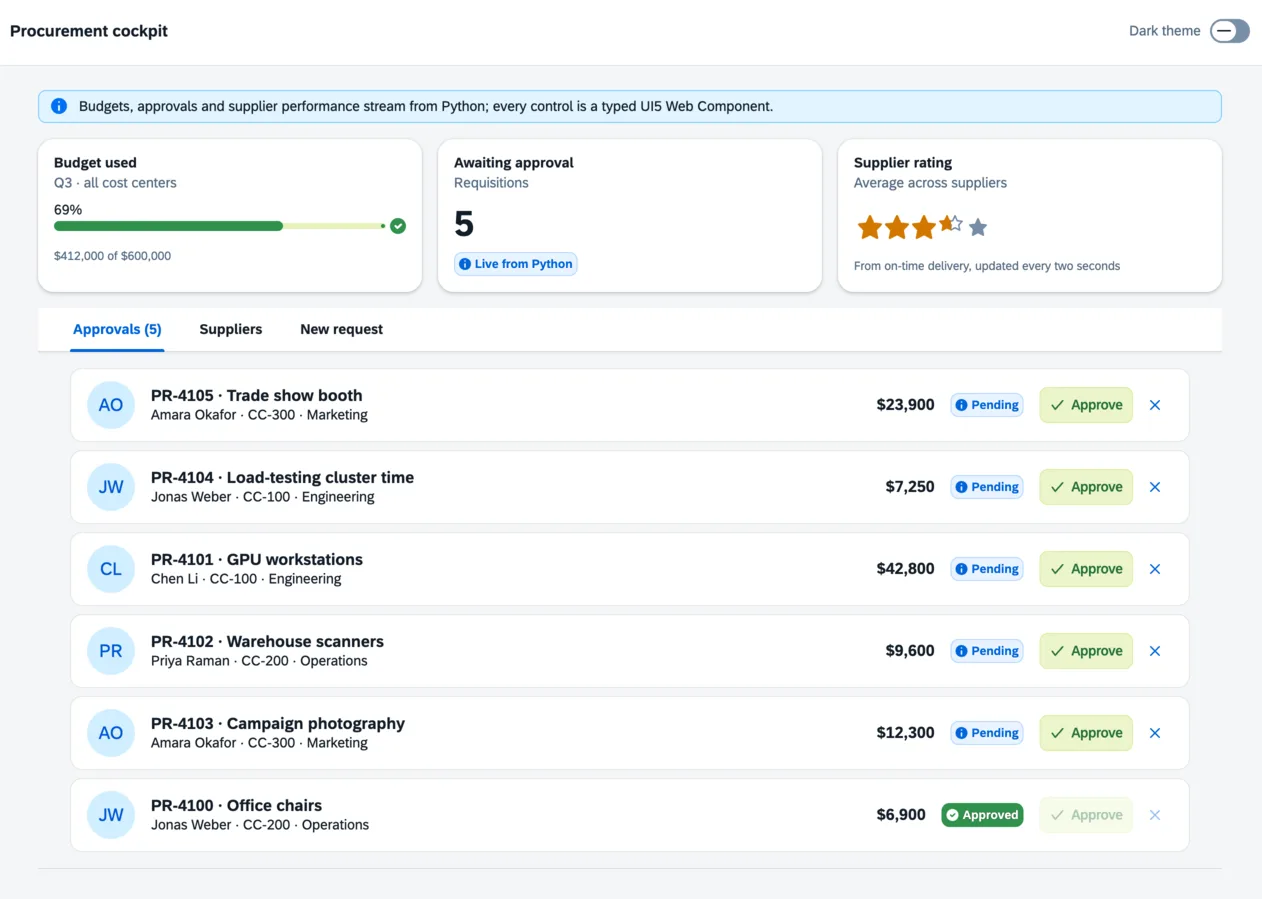The image size is (1262, 899).
Task: Click the title PR-4104 · Load-testing cluster time
Action: [x=282, y=477]
